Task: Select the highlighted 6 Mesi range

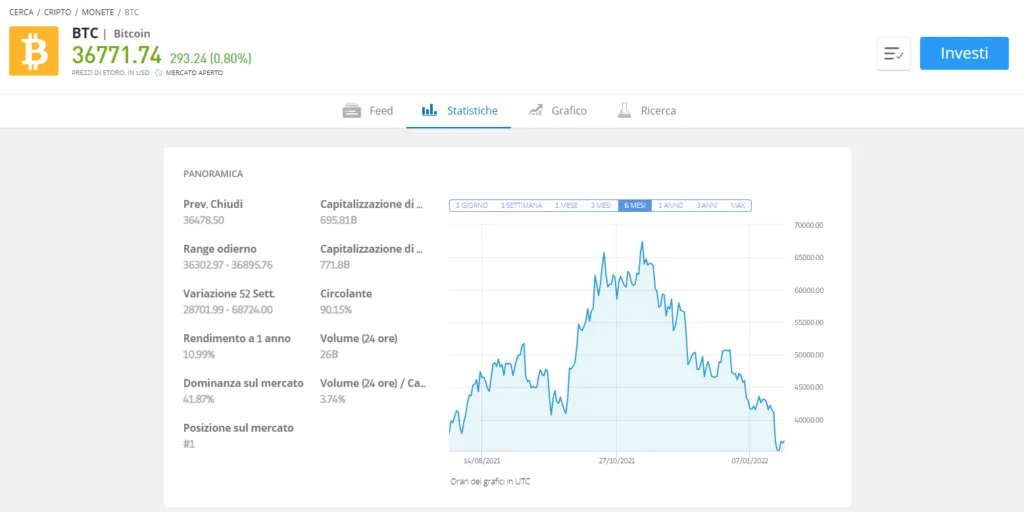Action: [x=635, y=205]
